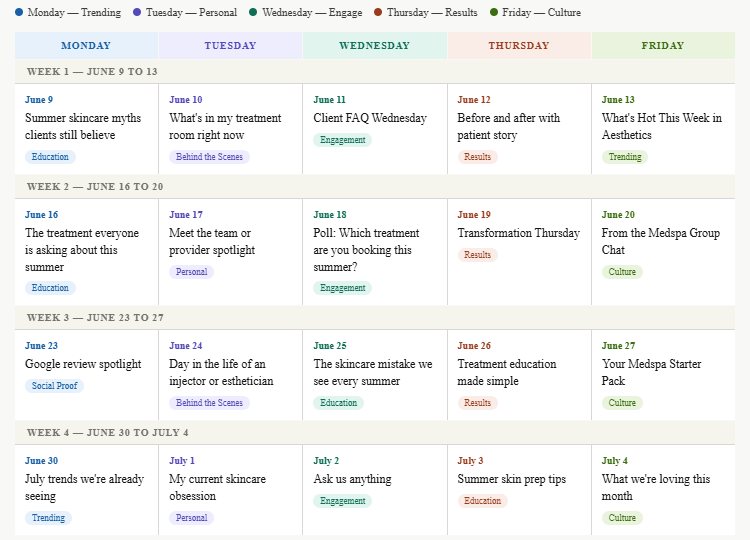Select the 'Wednesday — Engage' legend label

click(x=312, y=12)
